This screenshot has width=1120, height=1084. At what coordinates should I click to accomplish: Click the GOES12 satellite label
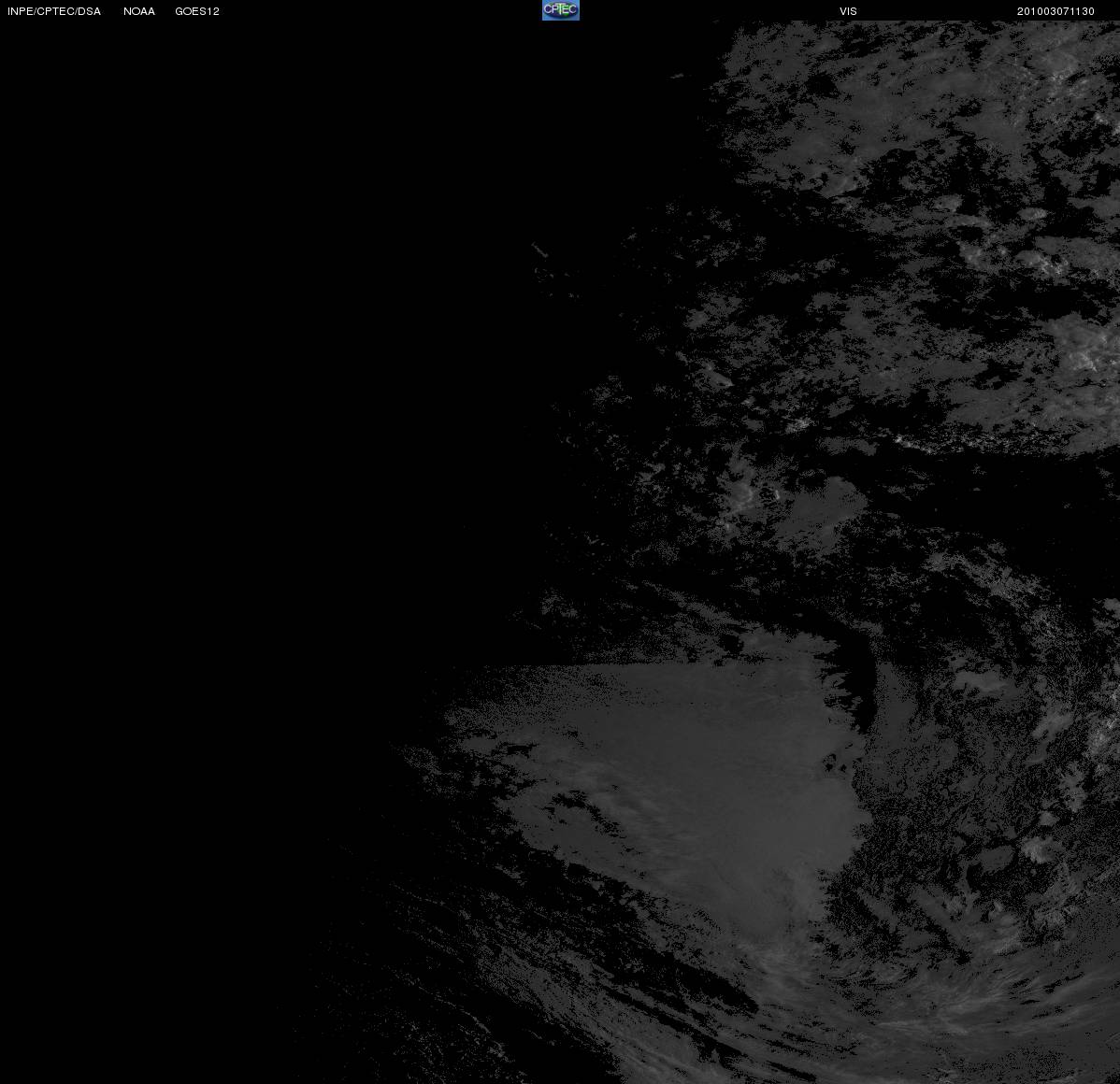click(x=197, y=11)
